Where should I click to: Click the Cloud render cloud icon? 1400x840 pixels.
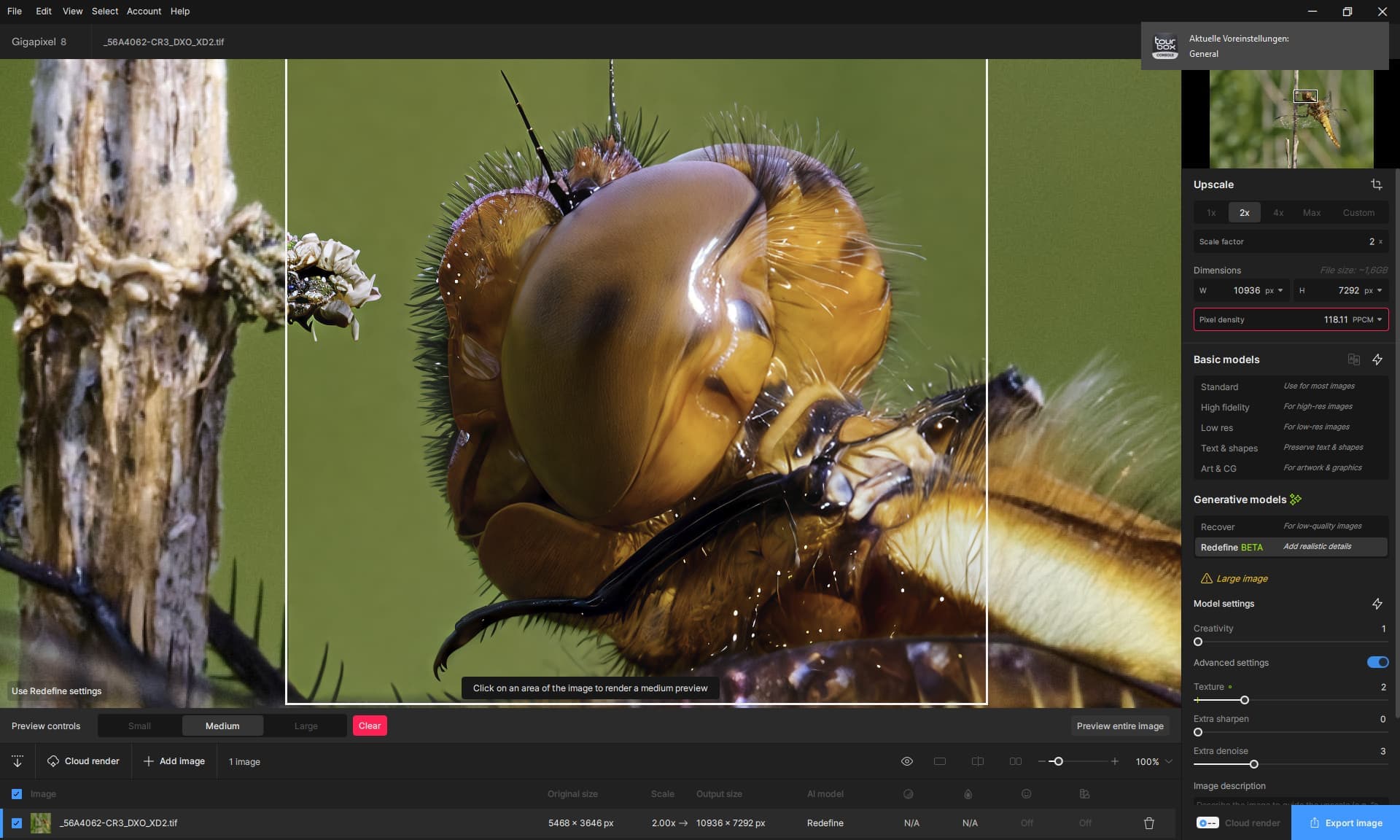pos(53,761)
